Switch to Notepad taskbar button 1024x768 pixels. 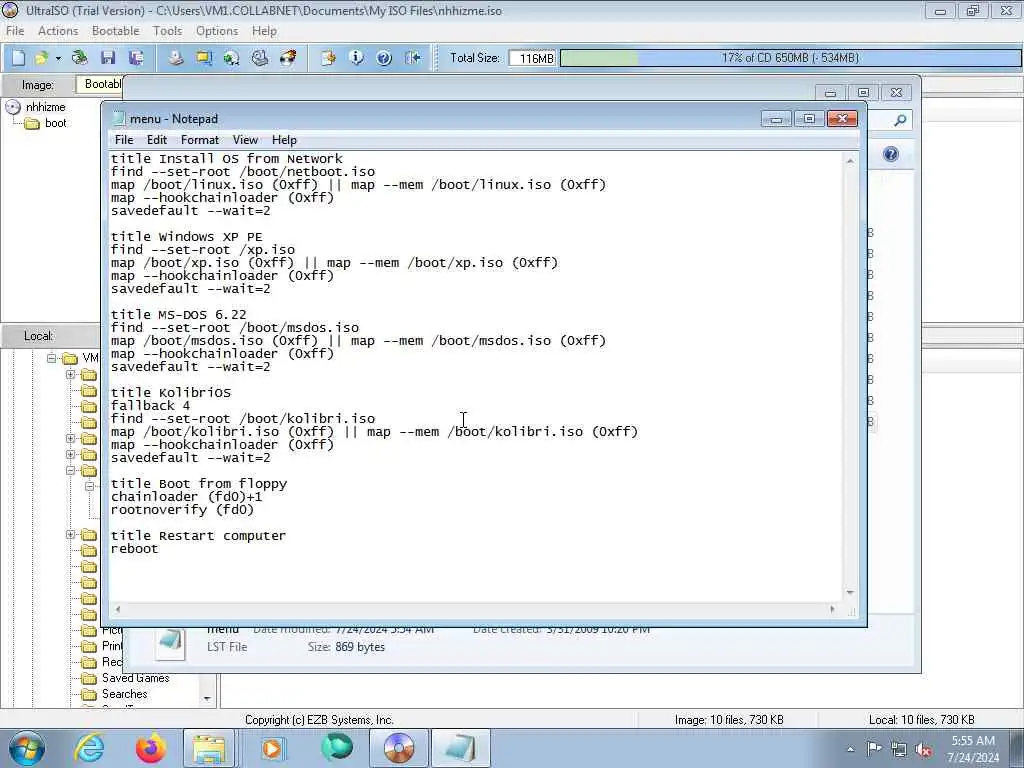pyautogui.click(x=461, y=748)
